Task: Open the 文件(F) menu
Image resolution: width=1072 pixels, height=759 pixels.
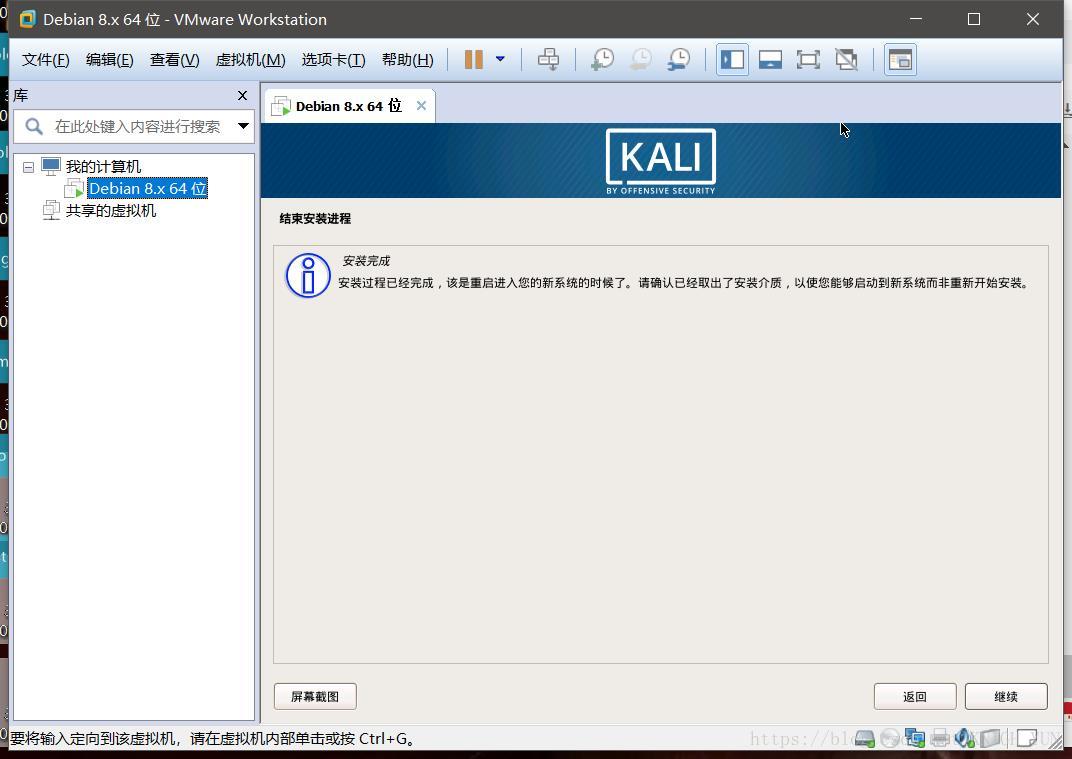Action: tap(46, 60)
